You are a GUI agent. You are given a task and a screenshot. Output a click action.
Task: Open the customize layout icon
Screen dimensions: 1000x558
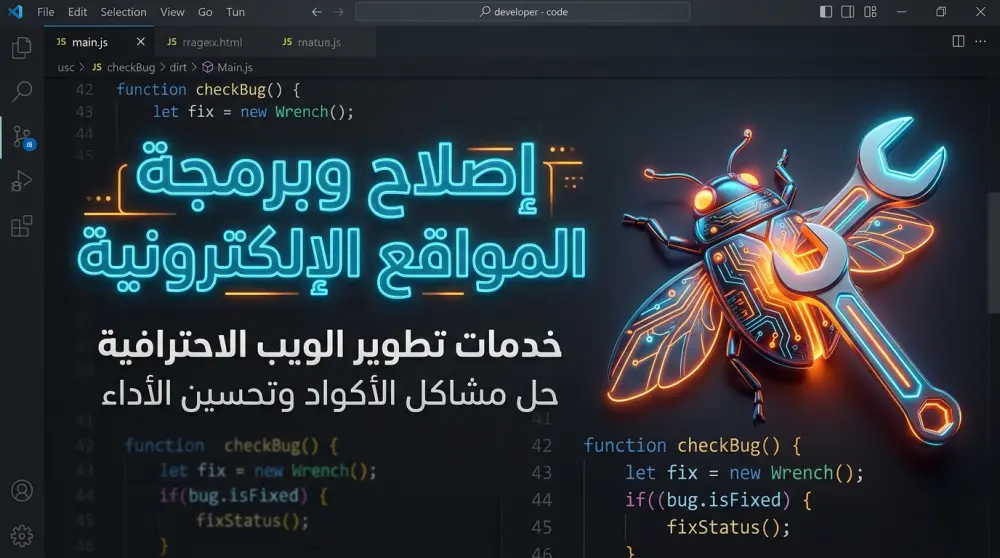(870, 11)
